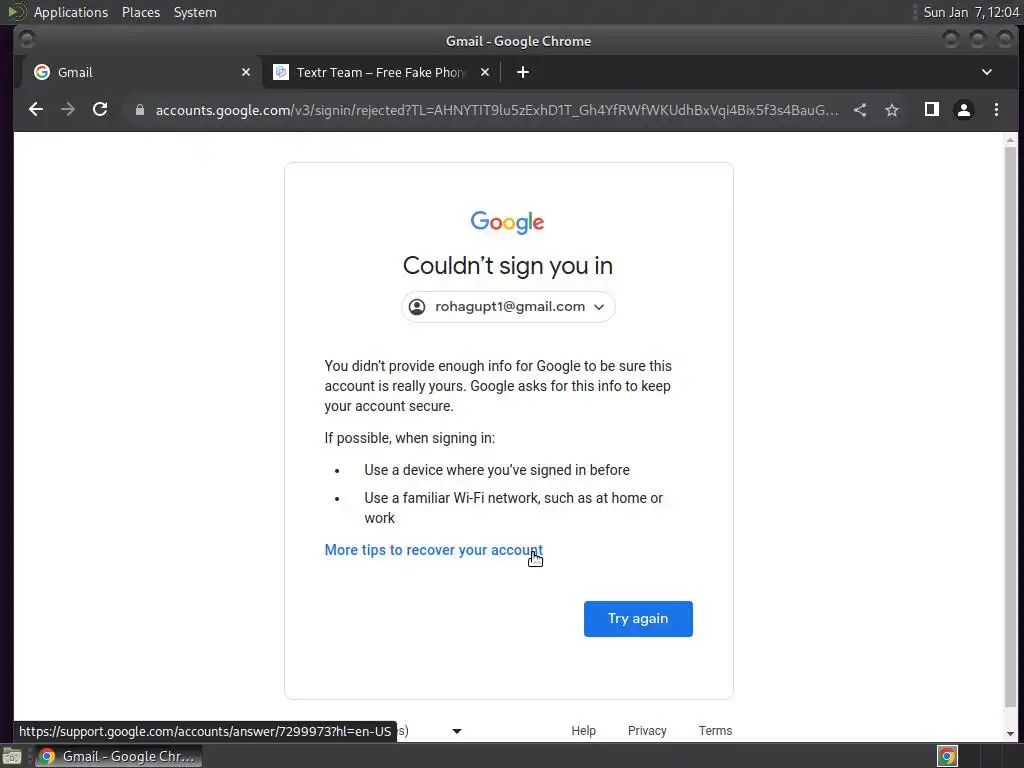Click the address bar URL
The height and width of the screenshot is (768, 1024).
[x=496, y=110]
